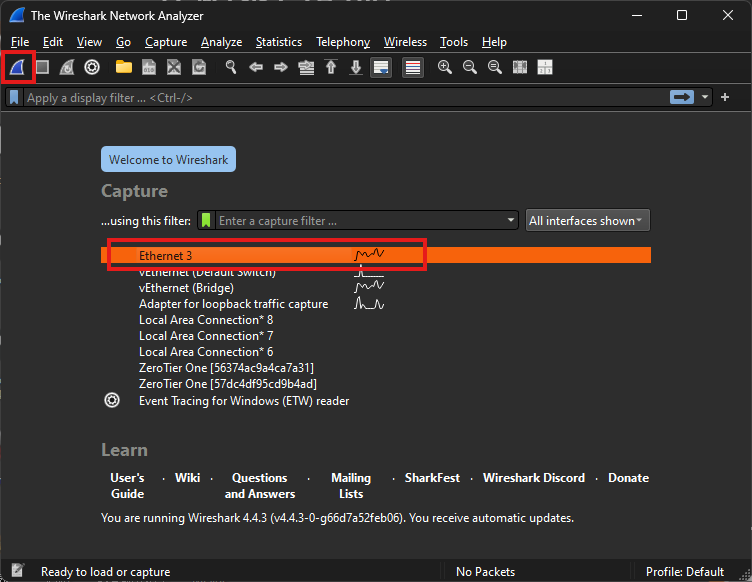Viewport: 752px width, 582px height.
Task: Zoom in main window text
Action: (x=445, y=67)
